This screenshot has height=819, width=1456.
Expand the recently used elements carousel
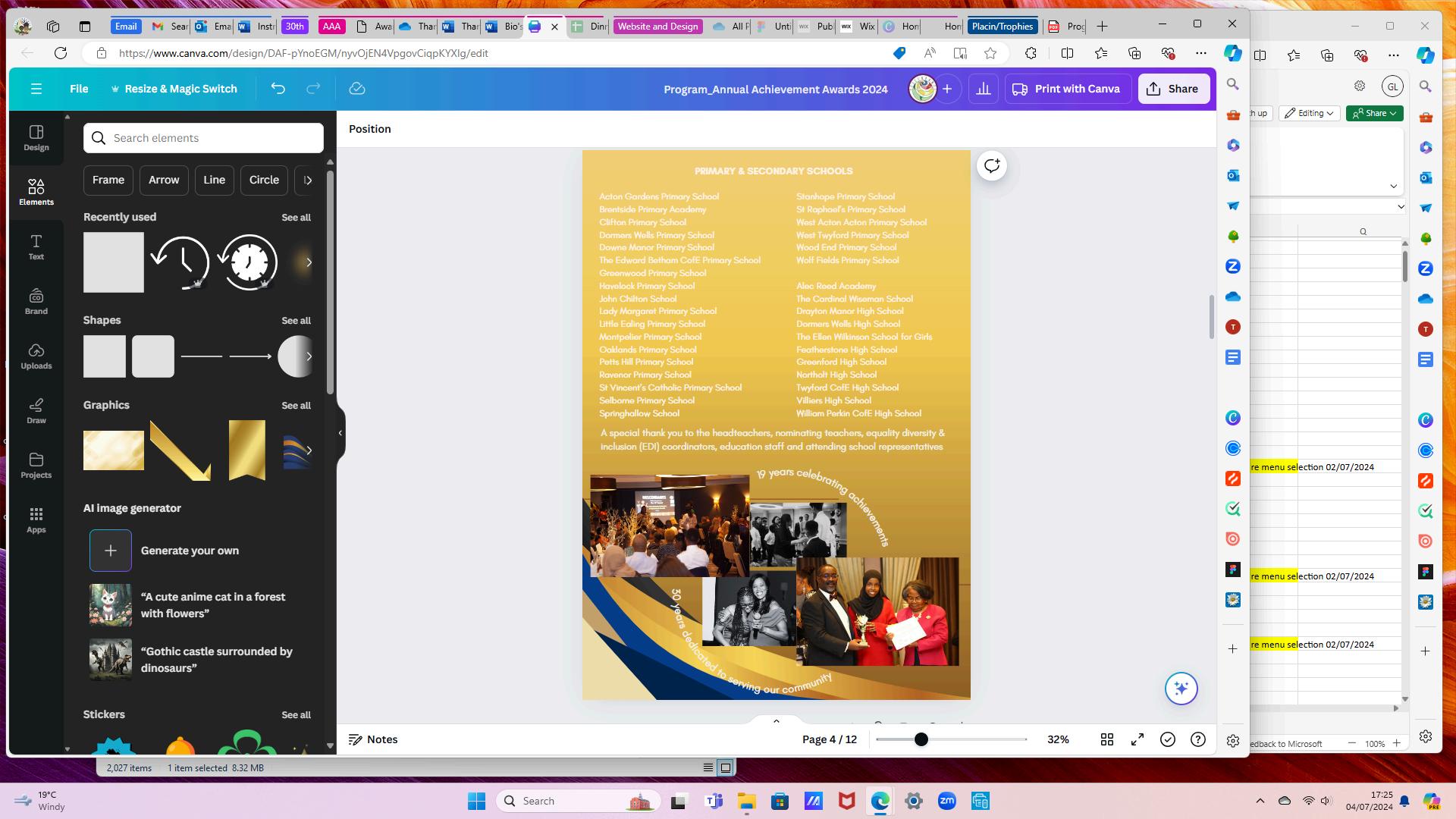(308, 262)
